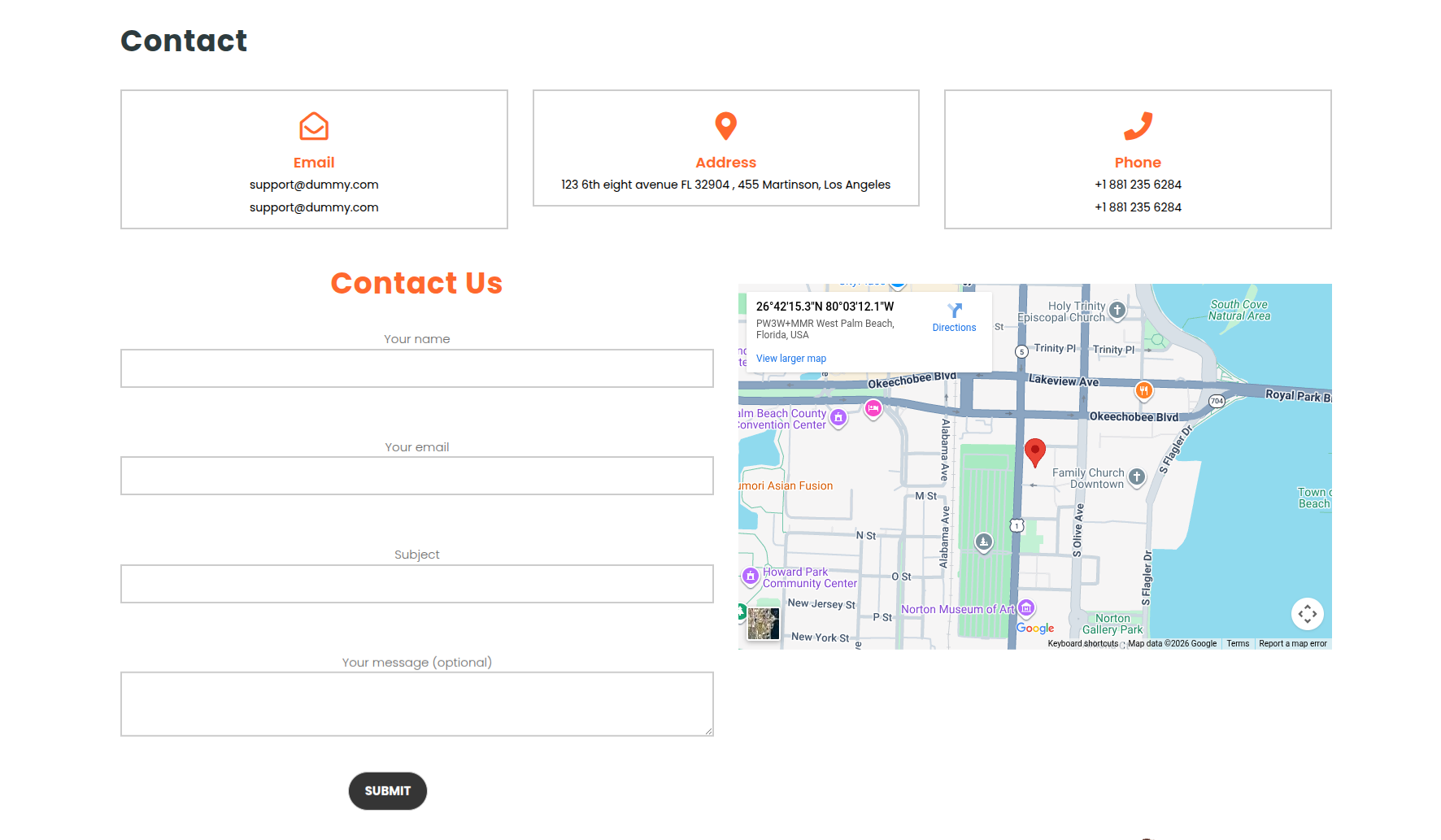Click the Family Church Downtown map marker
The height and width of the screenshot is (840, 1441).
tap(1137, 477)
